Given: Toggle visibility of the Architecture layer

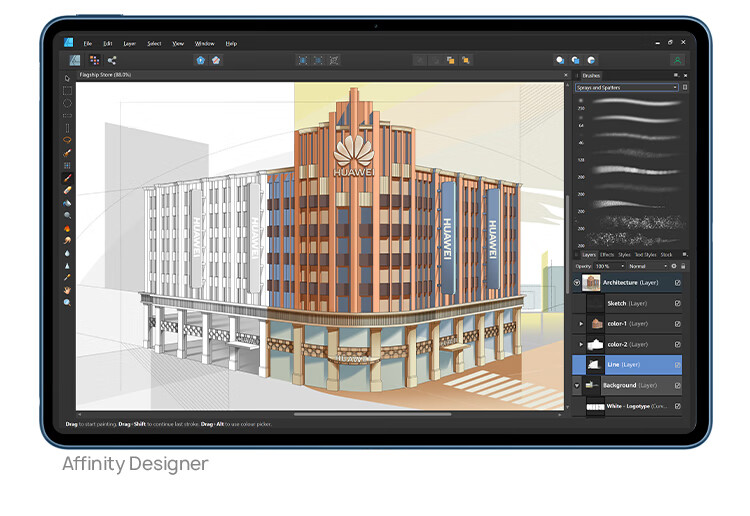Looking at the screenshot, I should 678,283.
